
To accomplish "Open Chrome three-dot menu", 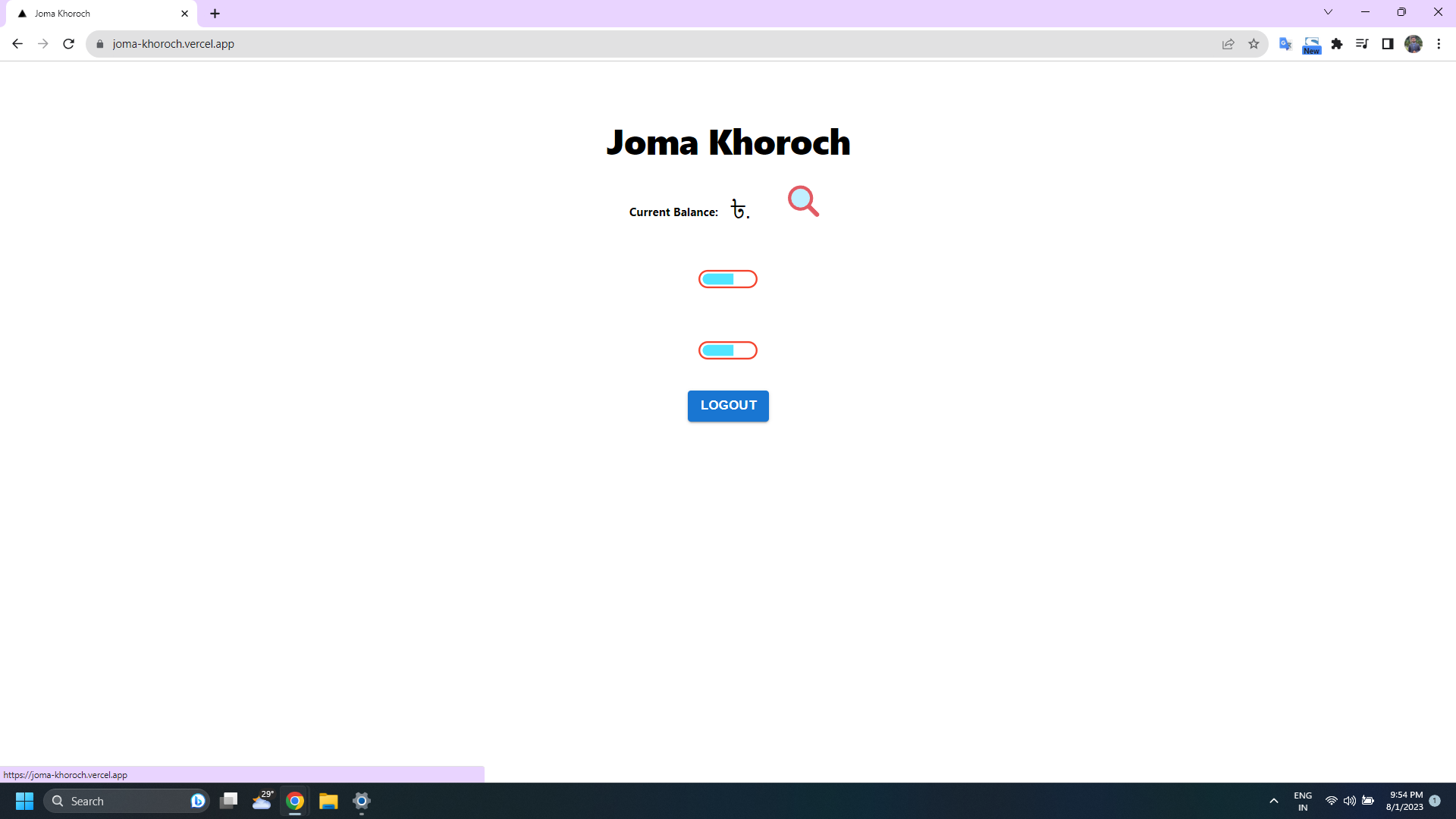I will [x=1439, y=44].
